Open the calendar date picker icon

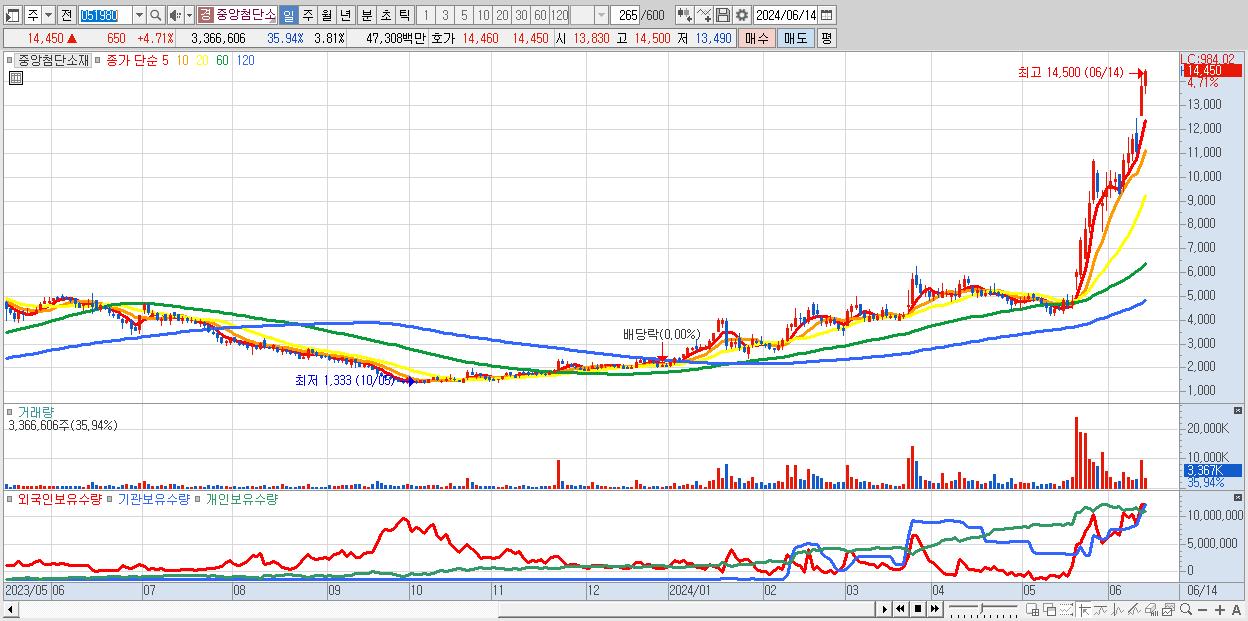coord(826,15)
